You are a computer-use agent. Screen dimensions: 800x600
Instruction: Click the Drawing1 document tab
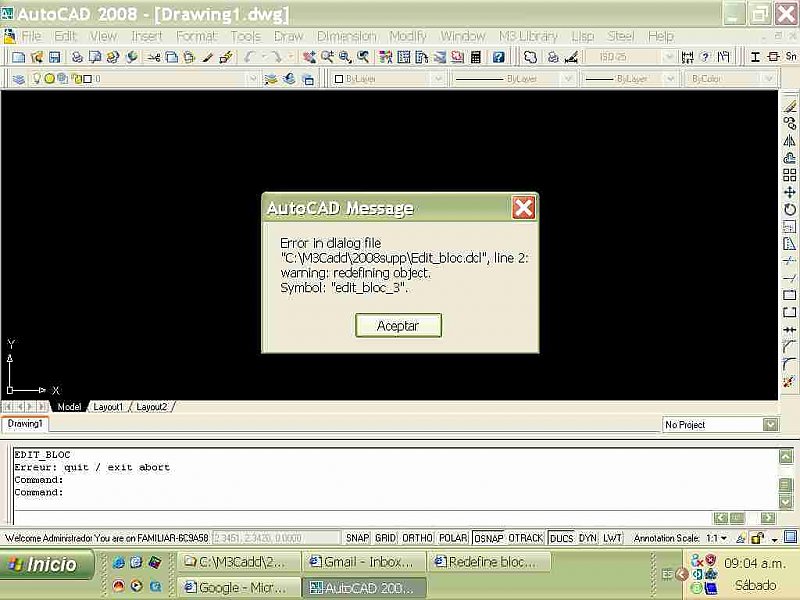click(x=25, y=424)
